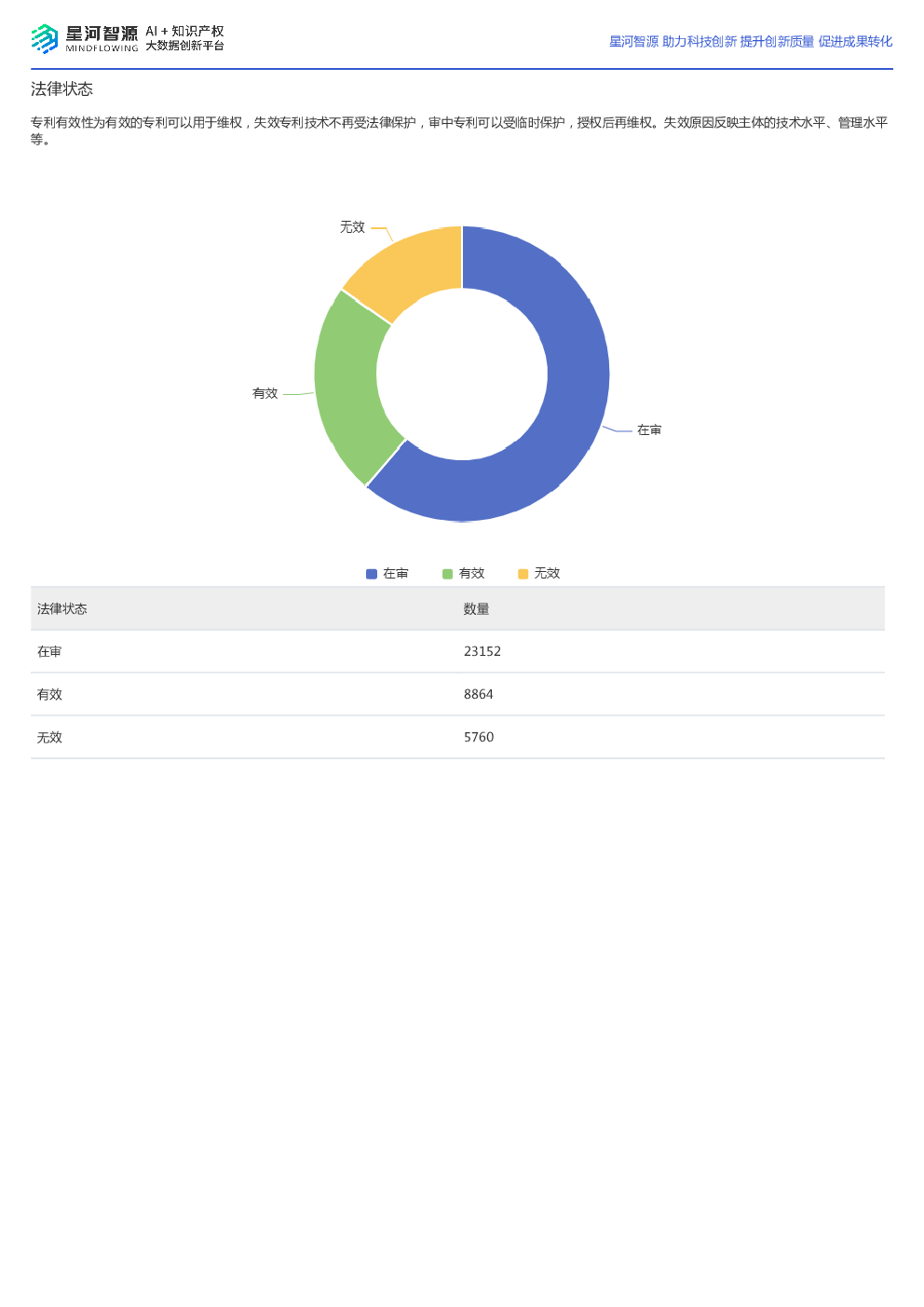
Task: Click the 星河智源 brand name text
Action: 102,34
